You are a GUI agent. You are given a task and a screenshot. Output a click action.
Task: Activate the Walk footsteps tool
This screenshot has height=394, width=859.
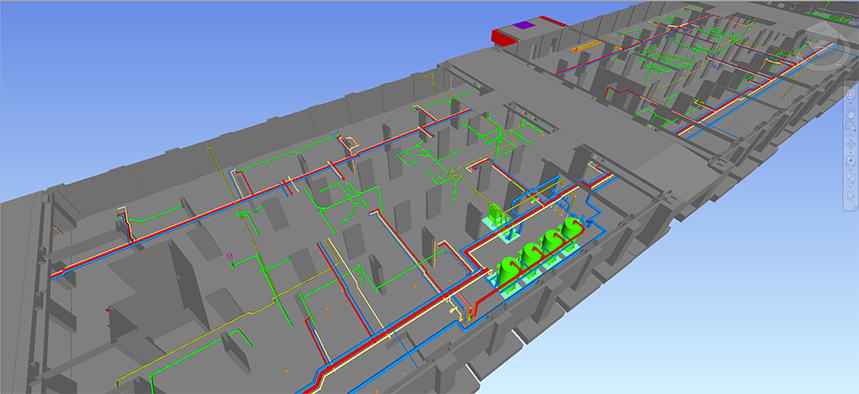pyautogui.click(x=851, y=178)
